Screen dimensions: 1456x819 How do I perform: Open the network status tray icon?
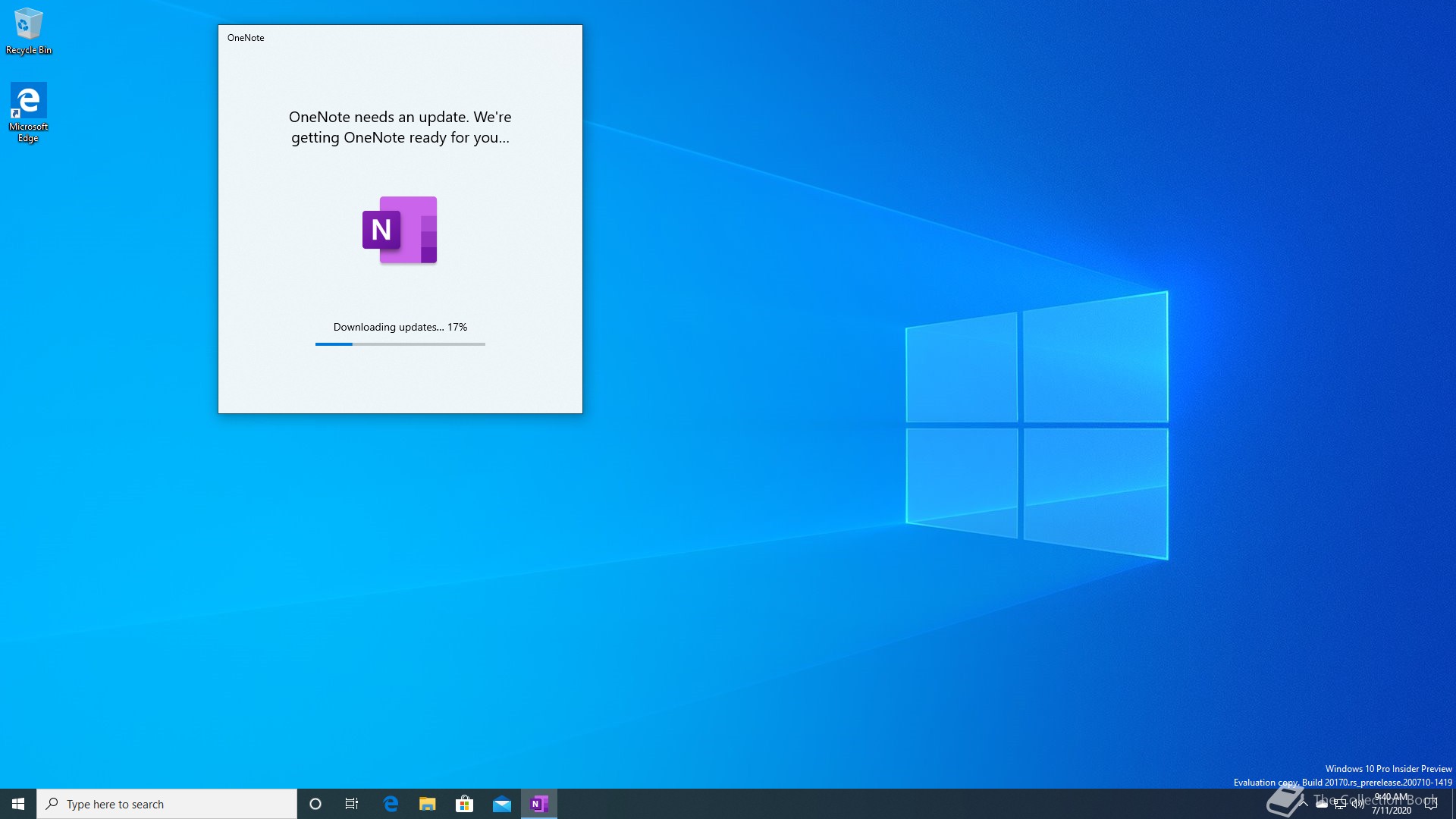[x=1340, y=804]
